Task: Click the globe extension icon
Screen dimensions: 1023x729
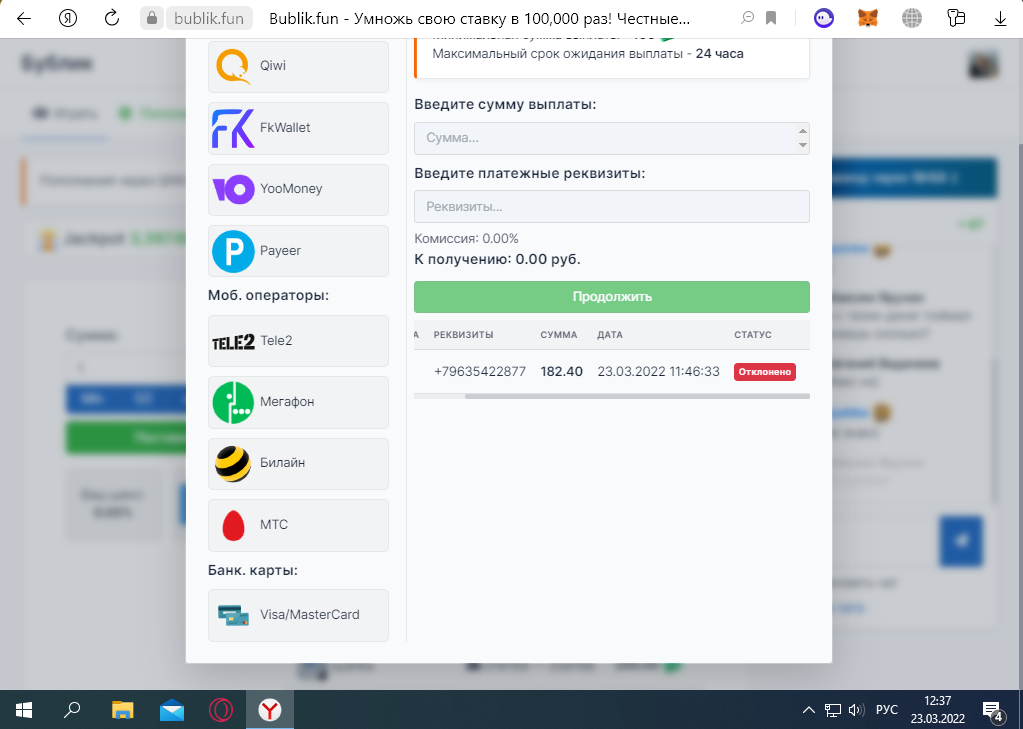Action: pos(911,18)
